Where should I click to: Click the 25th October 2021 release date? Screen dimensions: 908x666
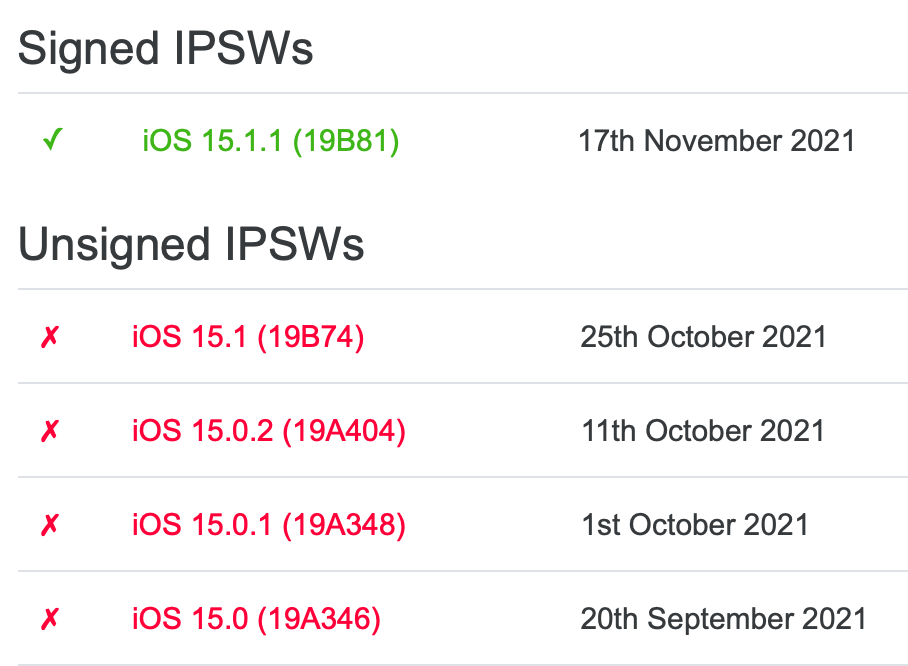point(703,337)
